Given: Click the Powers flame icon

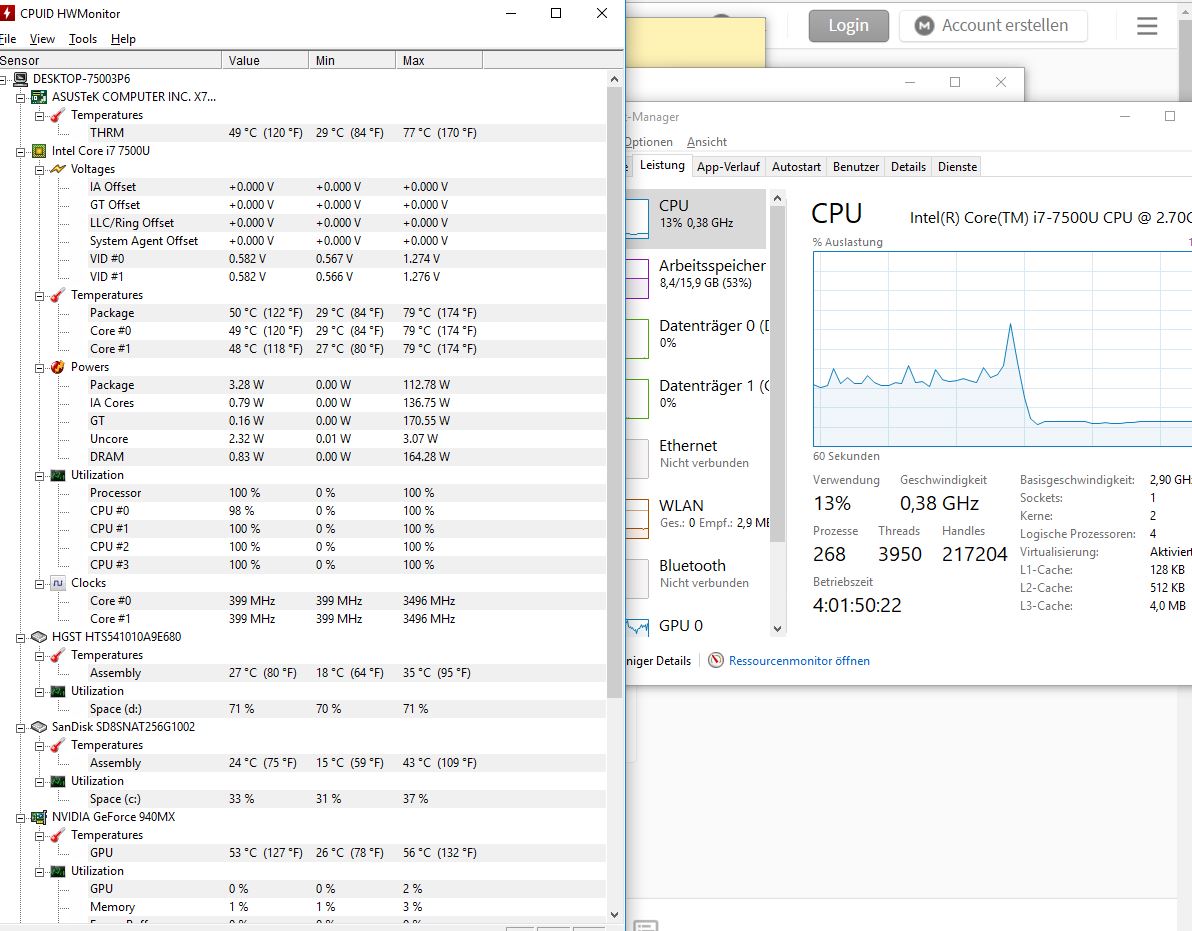Looking at the screenshot, I should 58,366.
